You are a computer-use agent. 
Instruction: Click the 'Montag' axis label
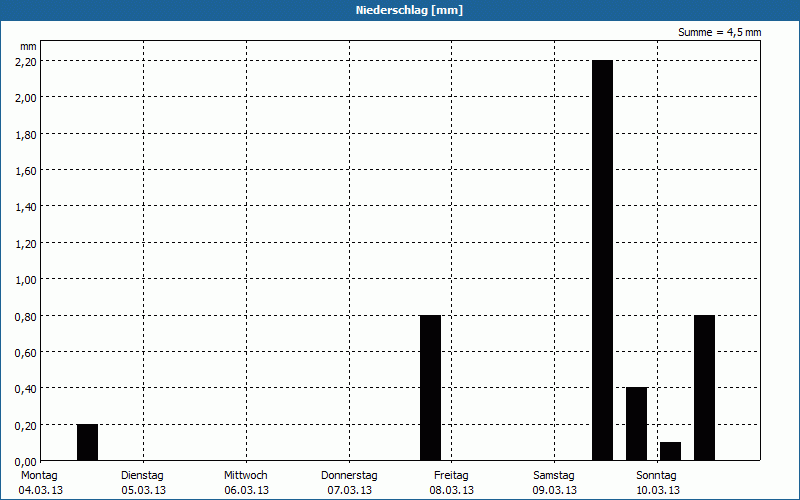tap(39, 476)
